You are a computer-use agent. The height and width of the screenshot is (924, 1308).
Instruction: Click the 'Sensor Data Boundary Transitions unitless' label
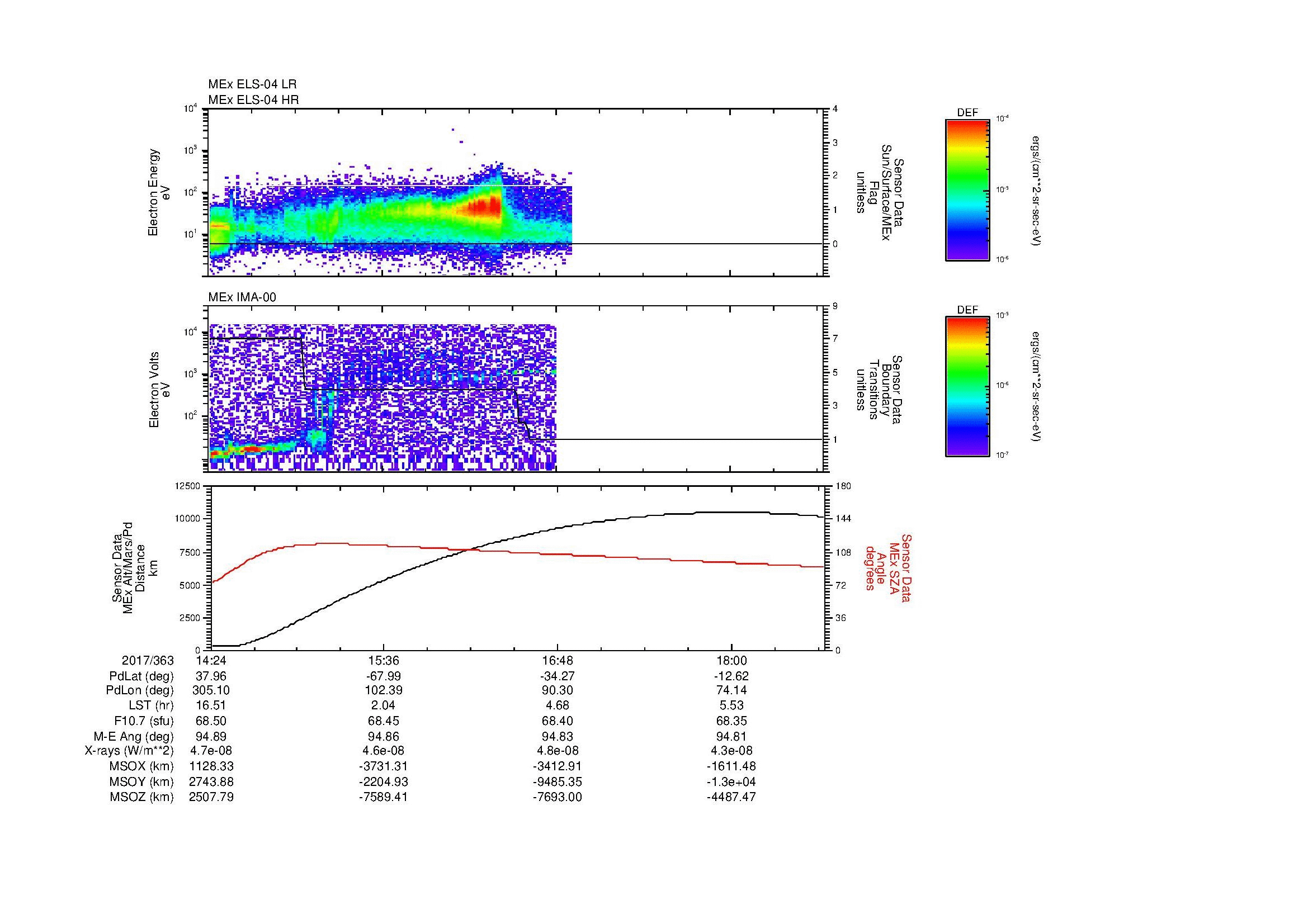[x=880, y=390]
